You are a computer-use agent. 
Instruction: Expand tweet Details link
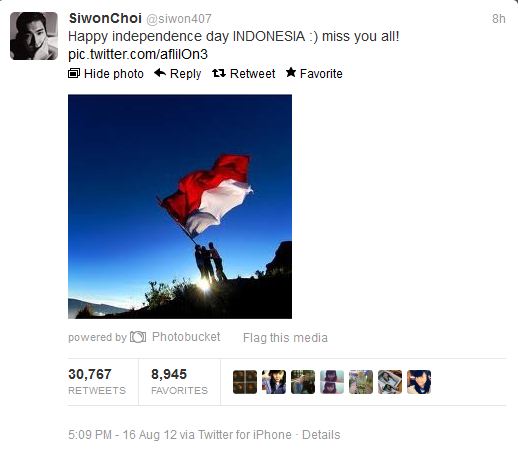(x=321, y=435)
